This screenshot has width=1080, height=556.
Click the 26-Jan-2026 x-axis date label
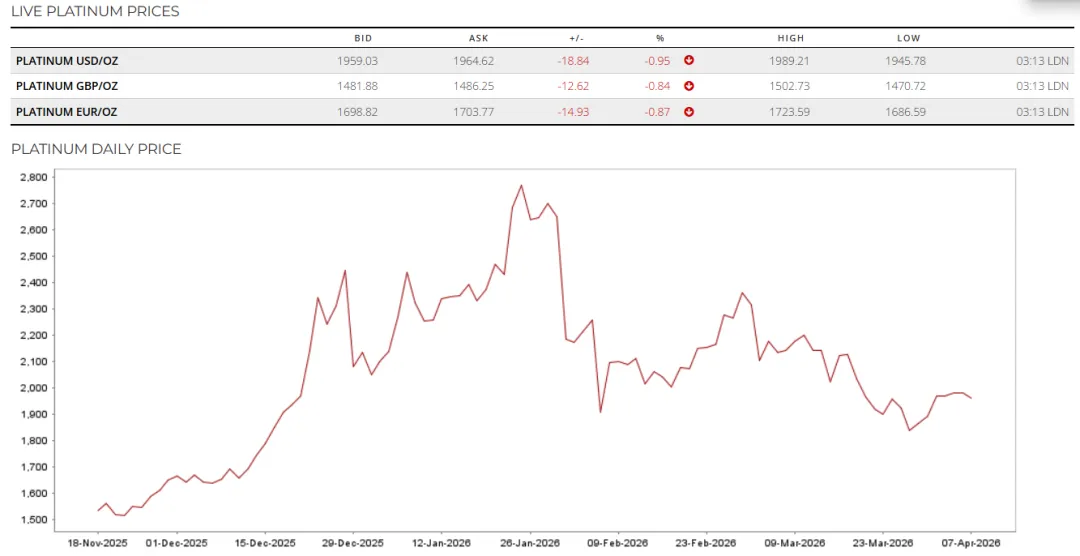coord(530,543)
